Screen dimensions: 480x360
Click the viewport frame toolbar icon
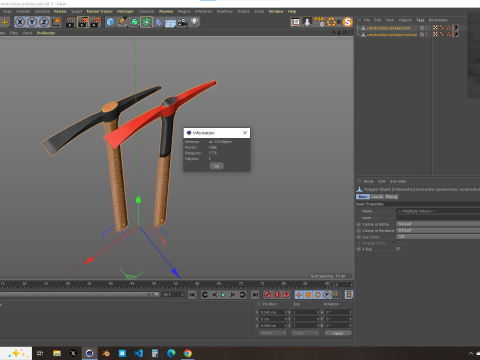click(x=295, y=22)
